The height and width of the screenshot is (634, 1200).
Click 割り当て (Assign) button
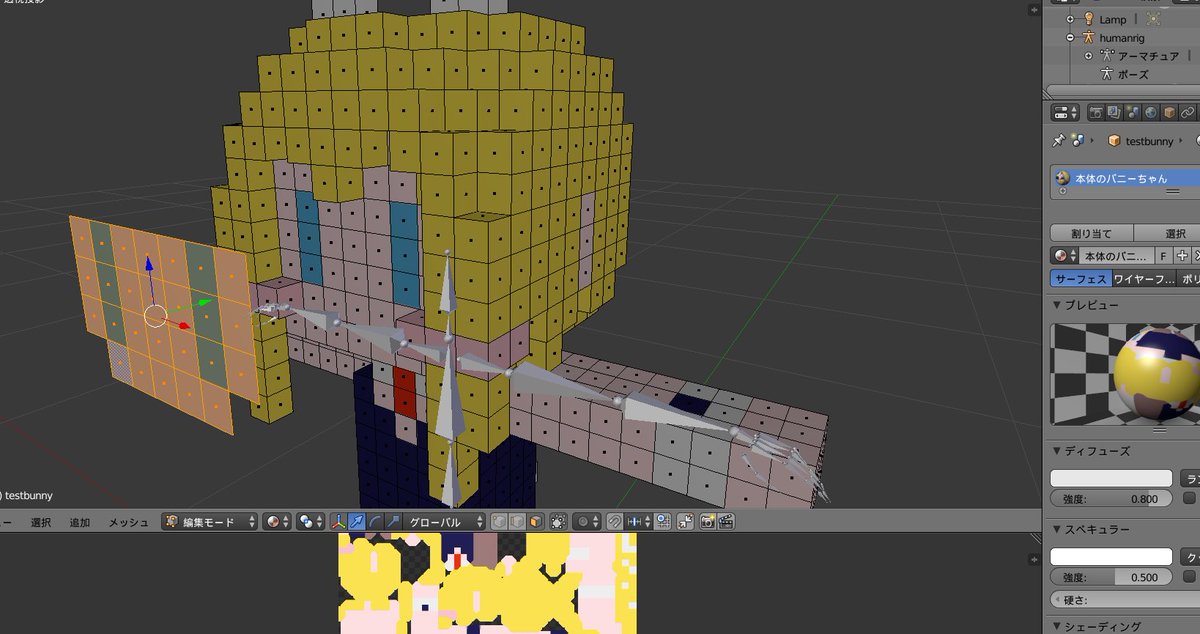(x=1091, y=233)
